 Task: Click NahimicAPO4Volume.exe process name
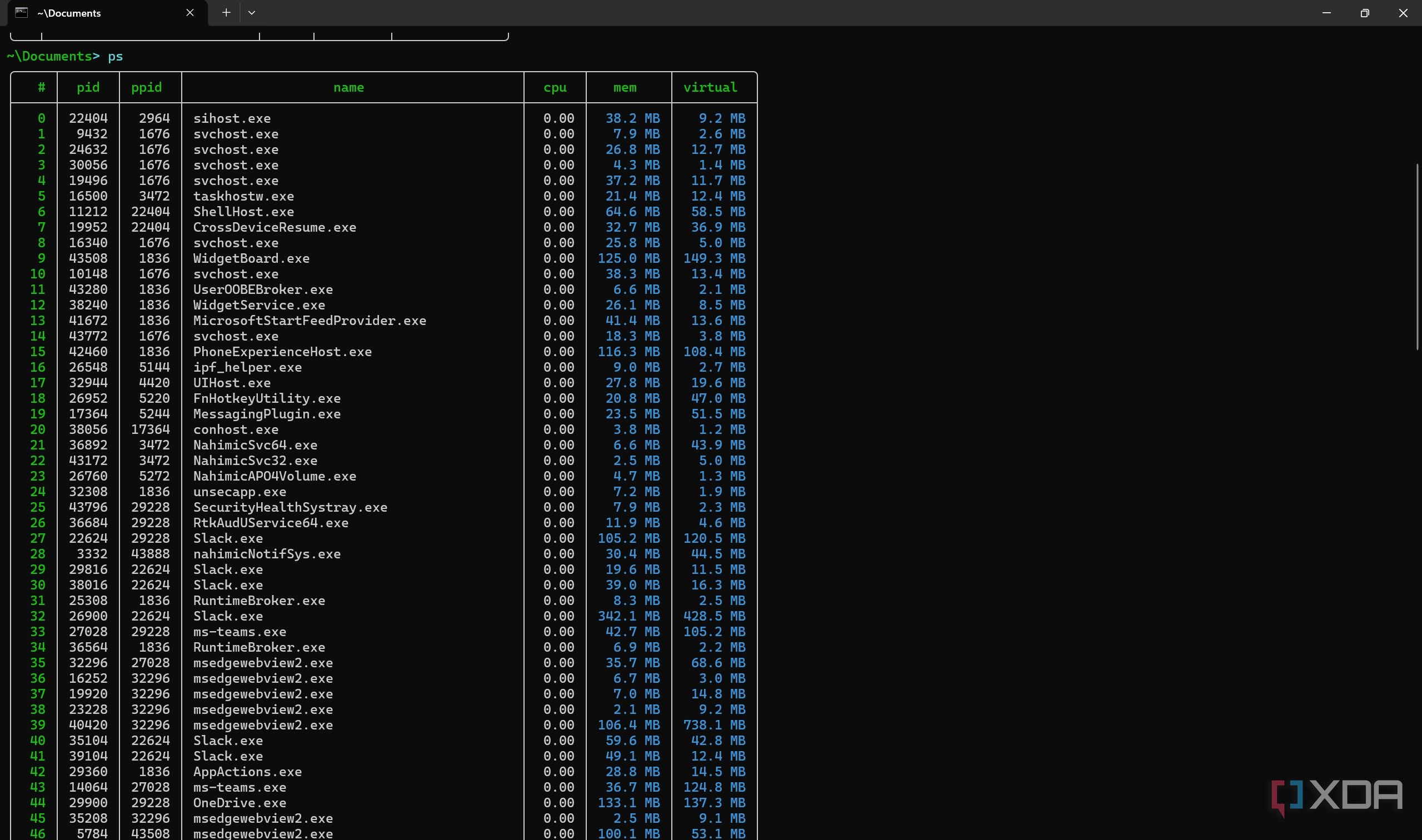point(275,476)
